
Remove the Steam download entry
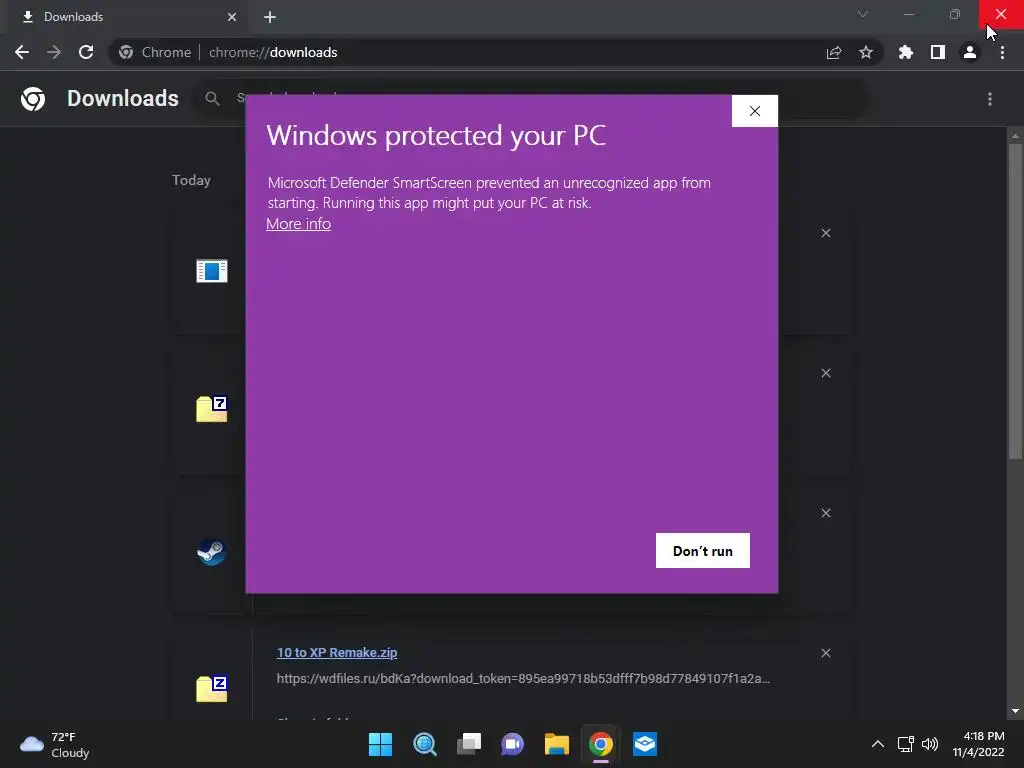(x=826, y=513)
